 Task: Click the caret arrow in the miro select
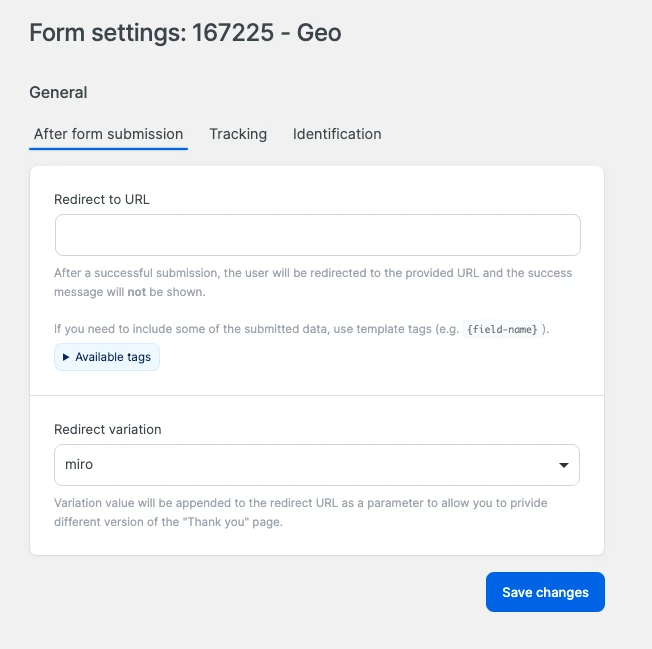[x=564, y=465]
